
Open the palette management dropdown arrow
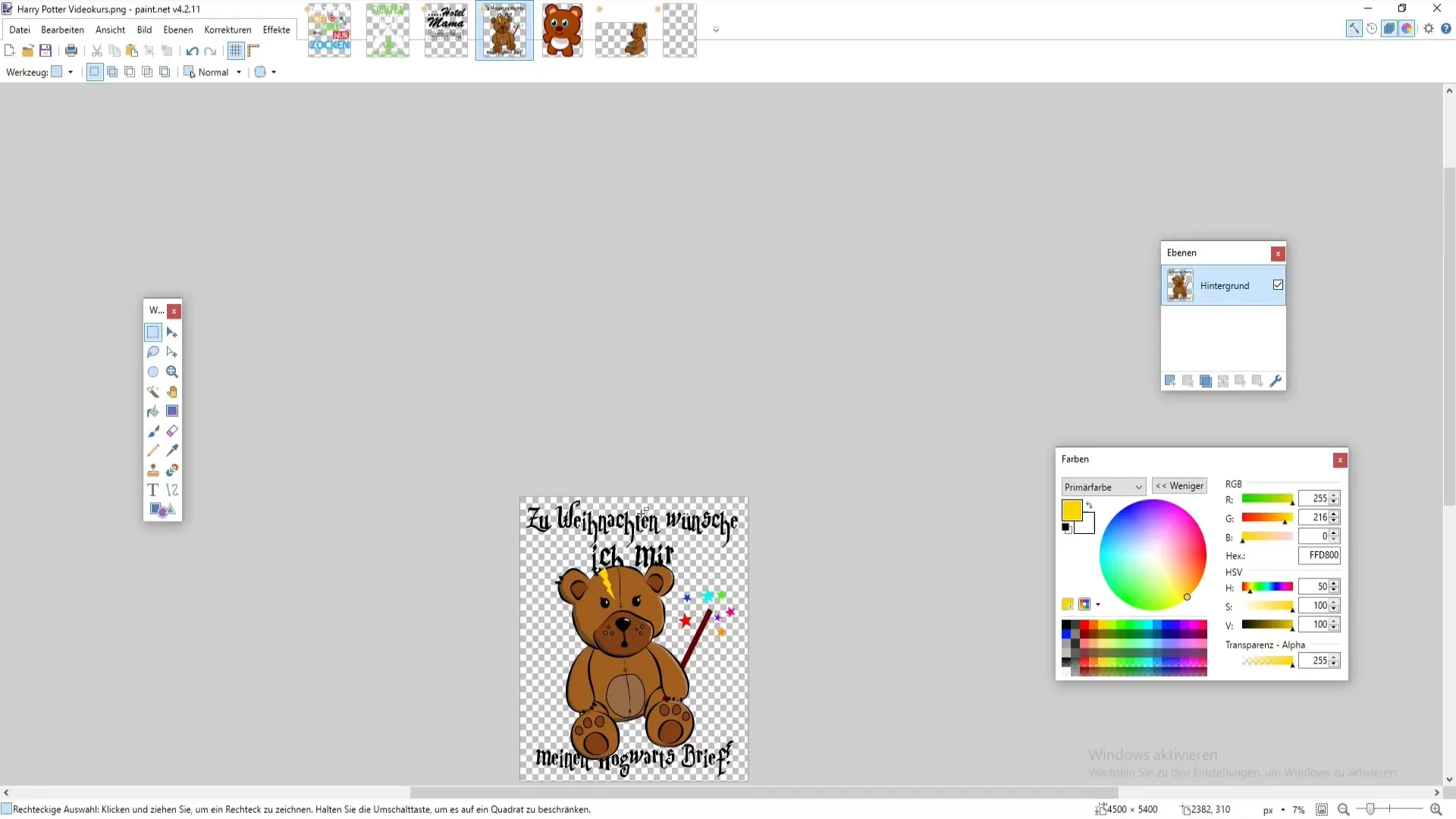[x=1098, y=604]
